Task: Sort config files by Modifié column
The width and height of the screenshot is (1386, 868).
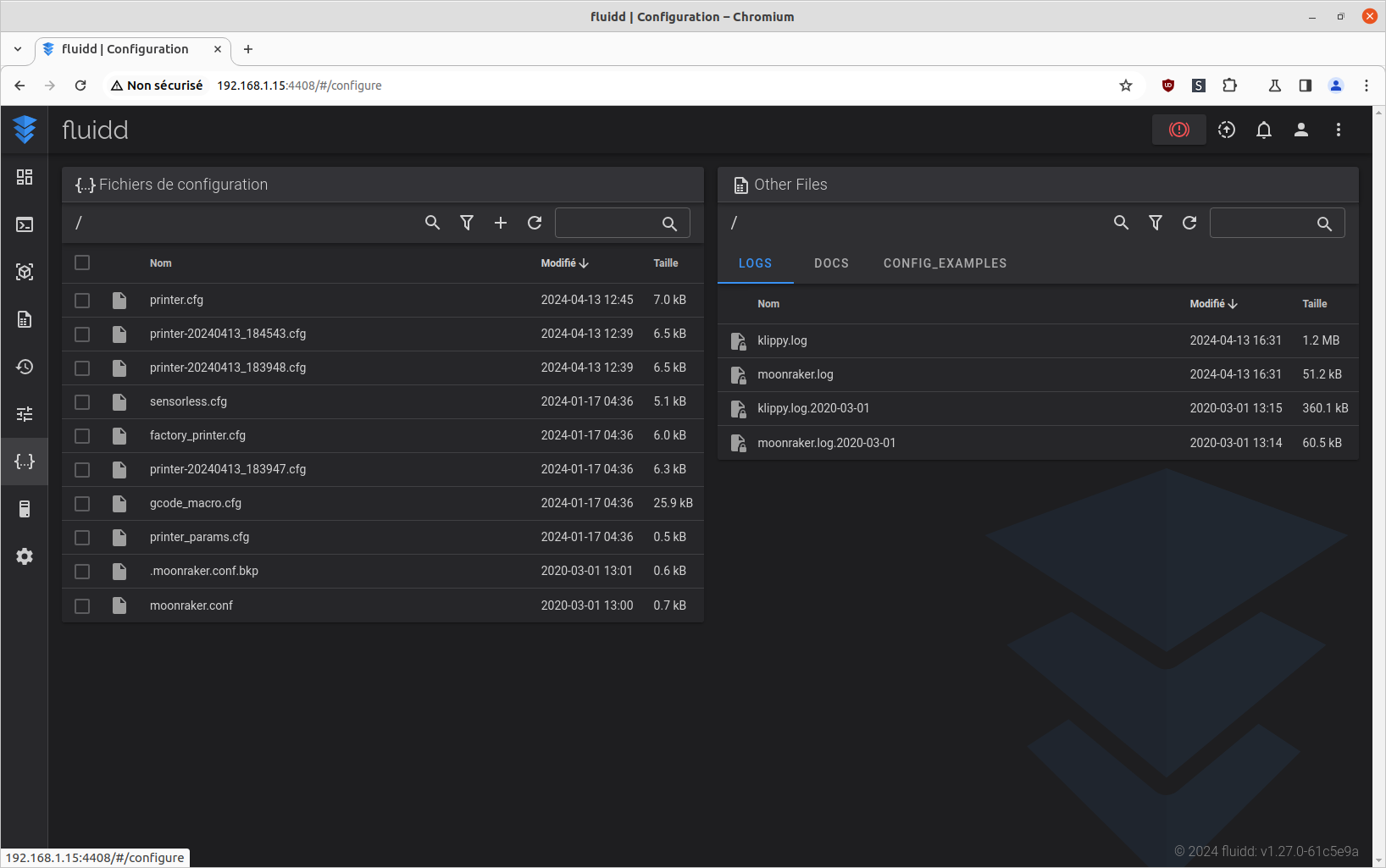Action: pyautogui.click(x=564, y=263)
